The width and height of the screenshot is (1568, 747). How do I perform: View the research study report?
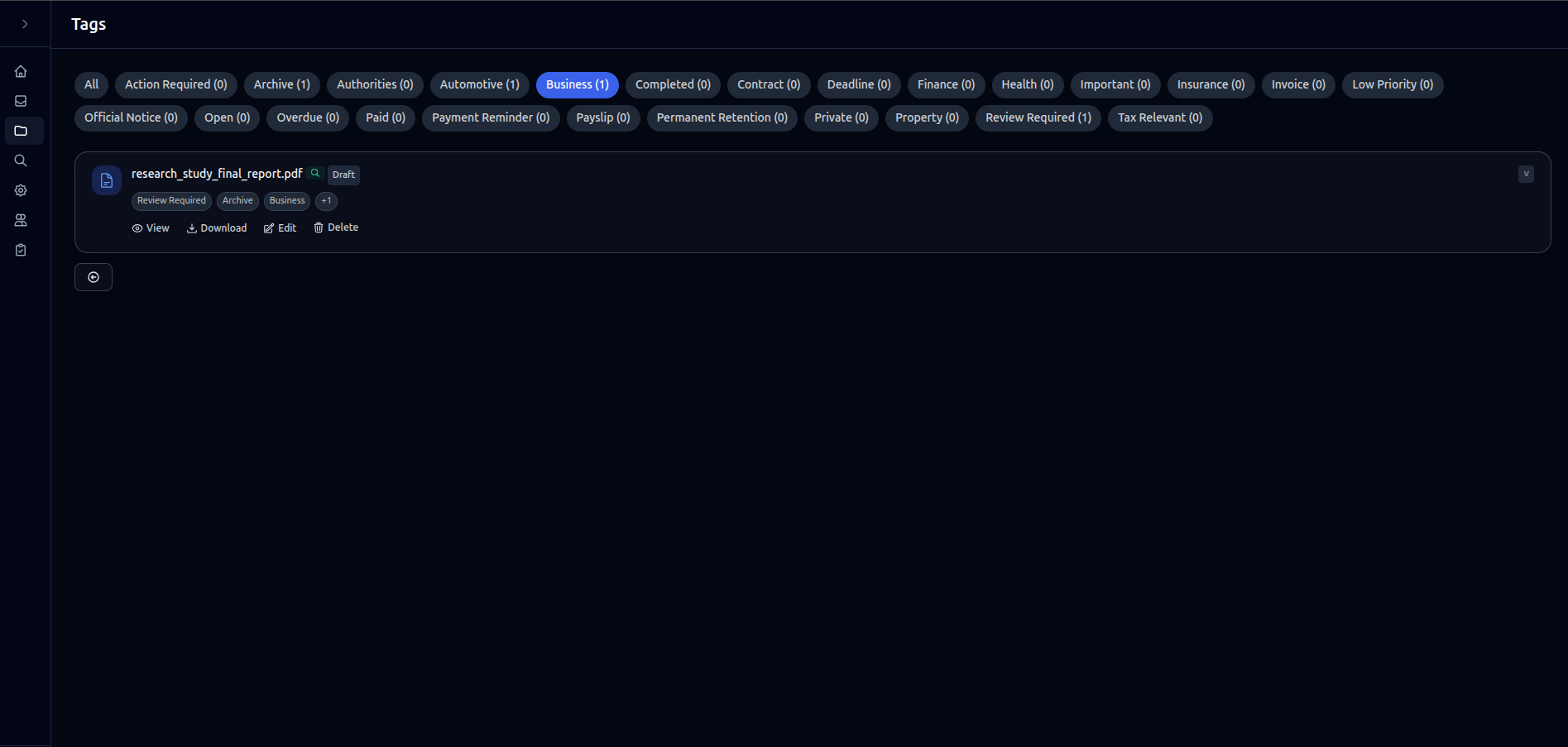point(151,228)
